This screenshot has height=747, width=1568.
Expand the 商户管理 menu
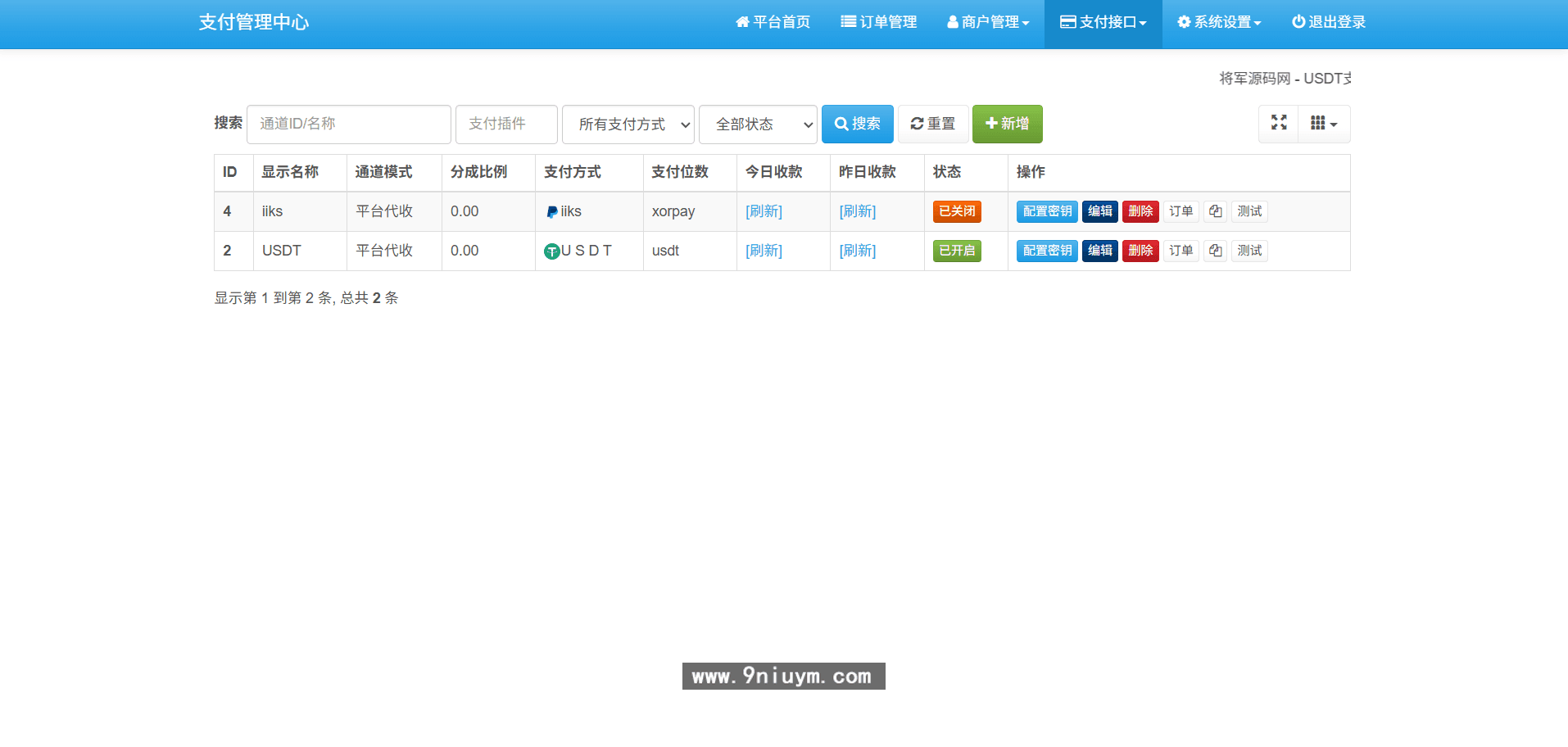pyautogui.click(x=988, y=22)
